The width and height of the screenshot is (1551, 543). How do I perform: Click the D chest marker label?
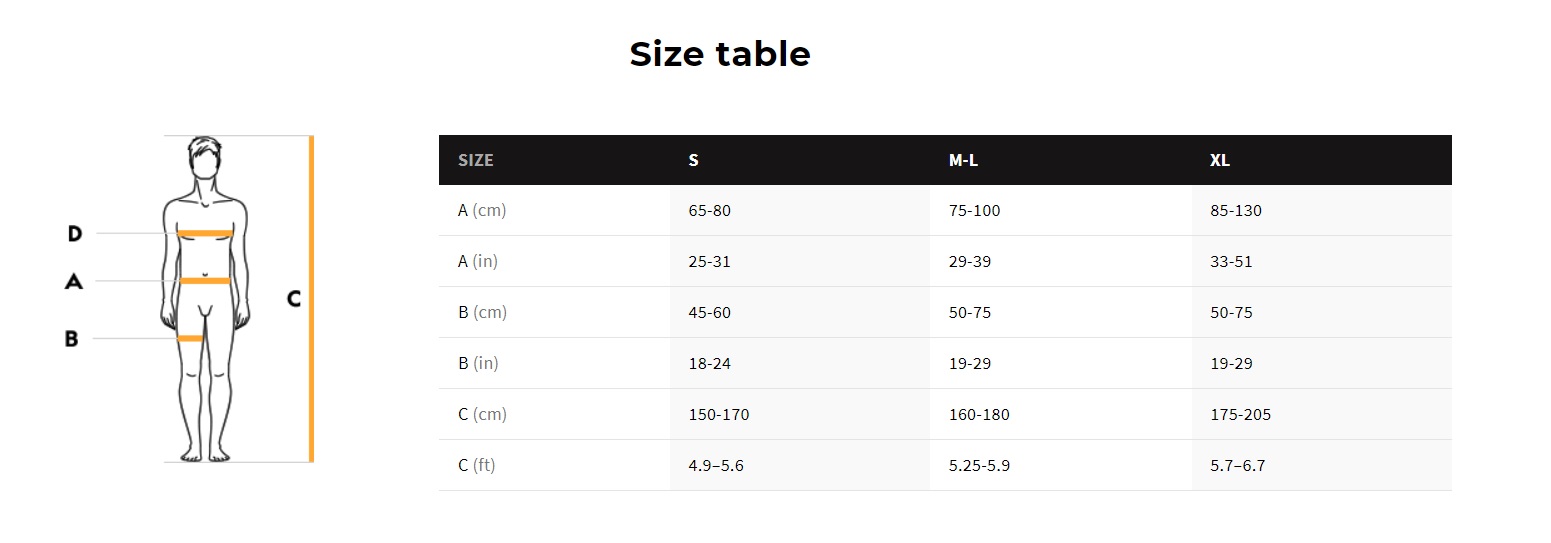(74, 234)
